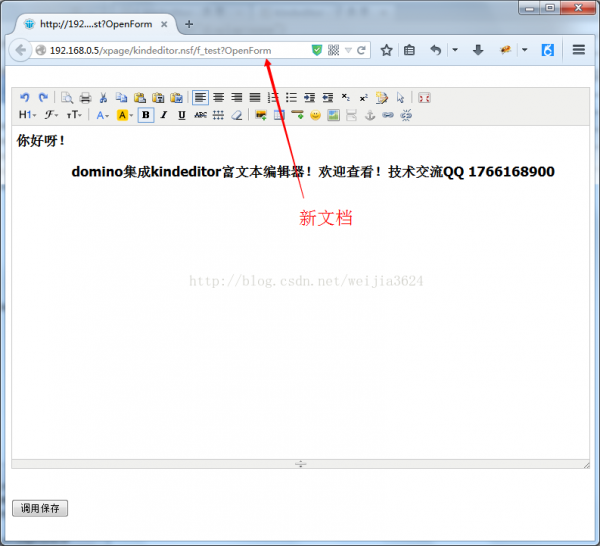Click the green shield security icon

[x=316, y=50]
